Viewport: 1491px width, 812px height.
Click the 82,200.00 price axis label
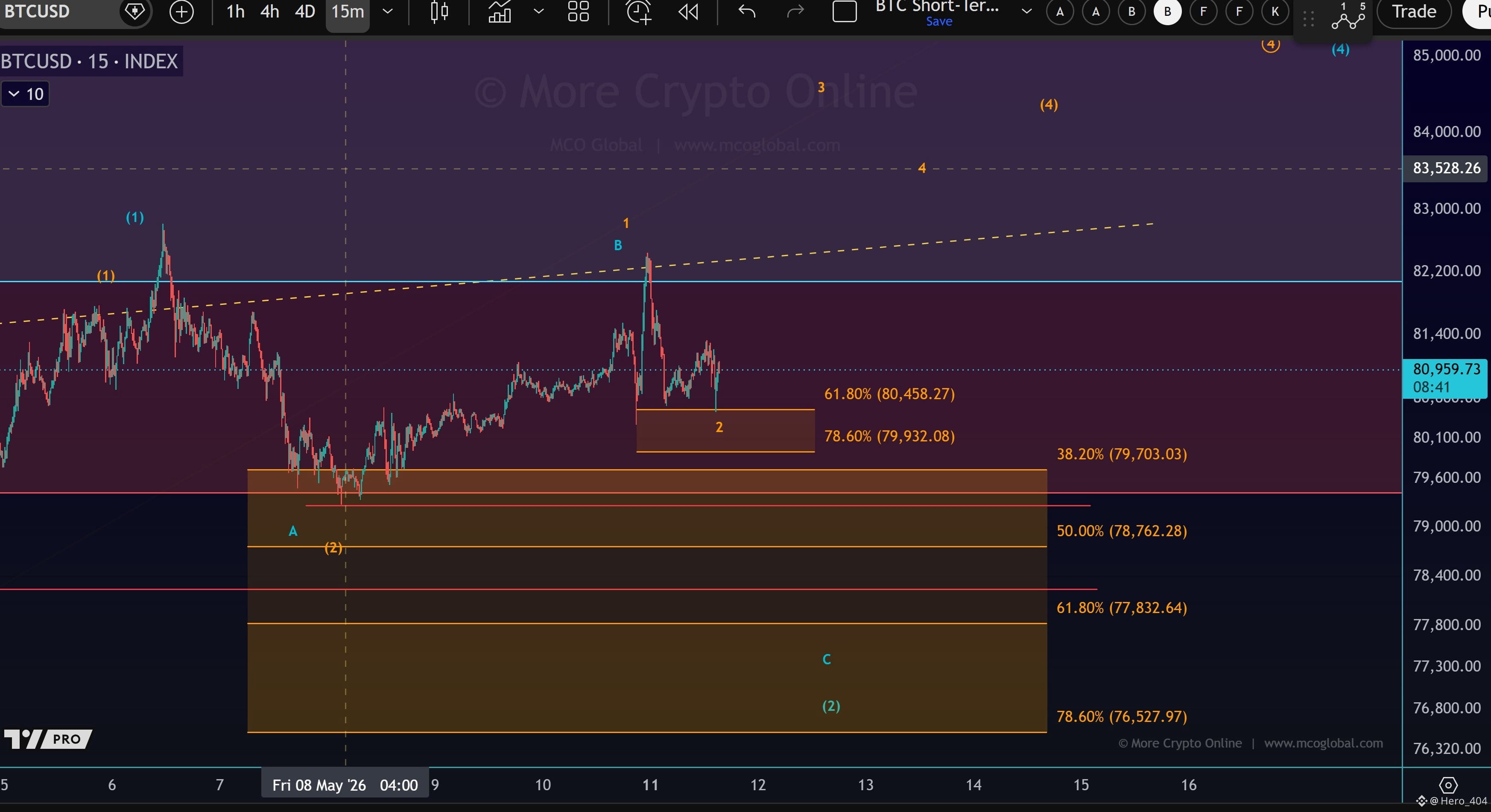tap(1447, 271)
